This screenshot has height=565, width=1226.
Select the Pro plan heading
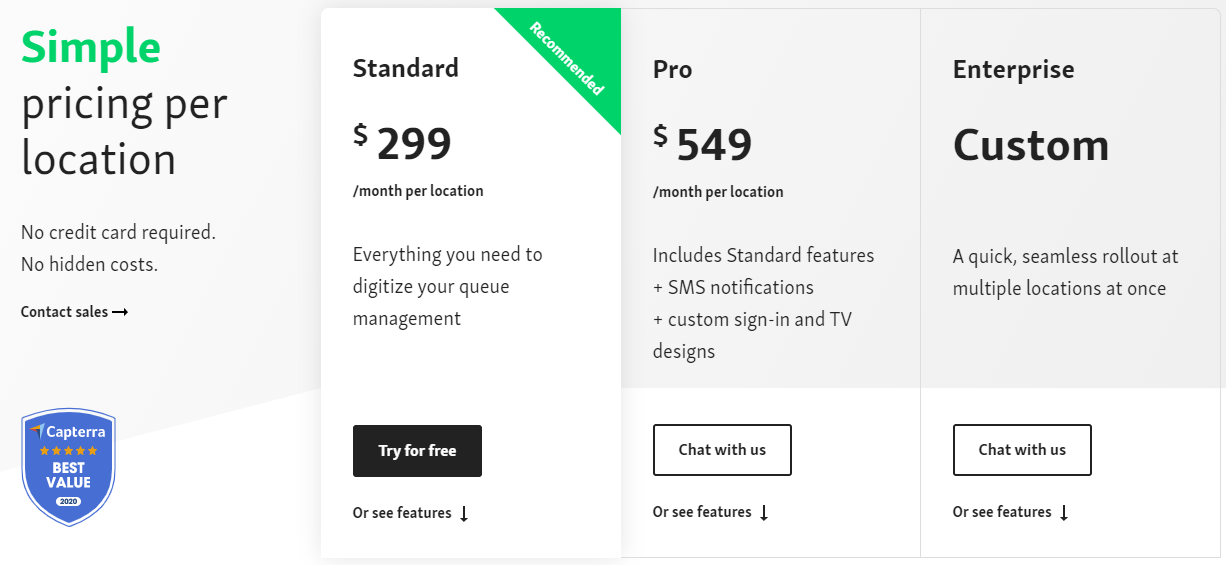pyautogui.click(x=672, y=69)
